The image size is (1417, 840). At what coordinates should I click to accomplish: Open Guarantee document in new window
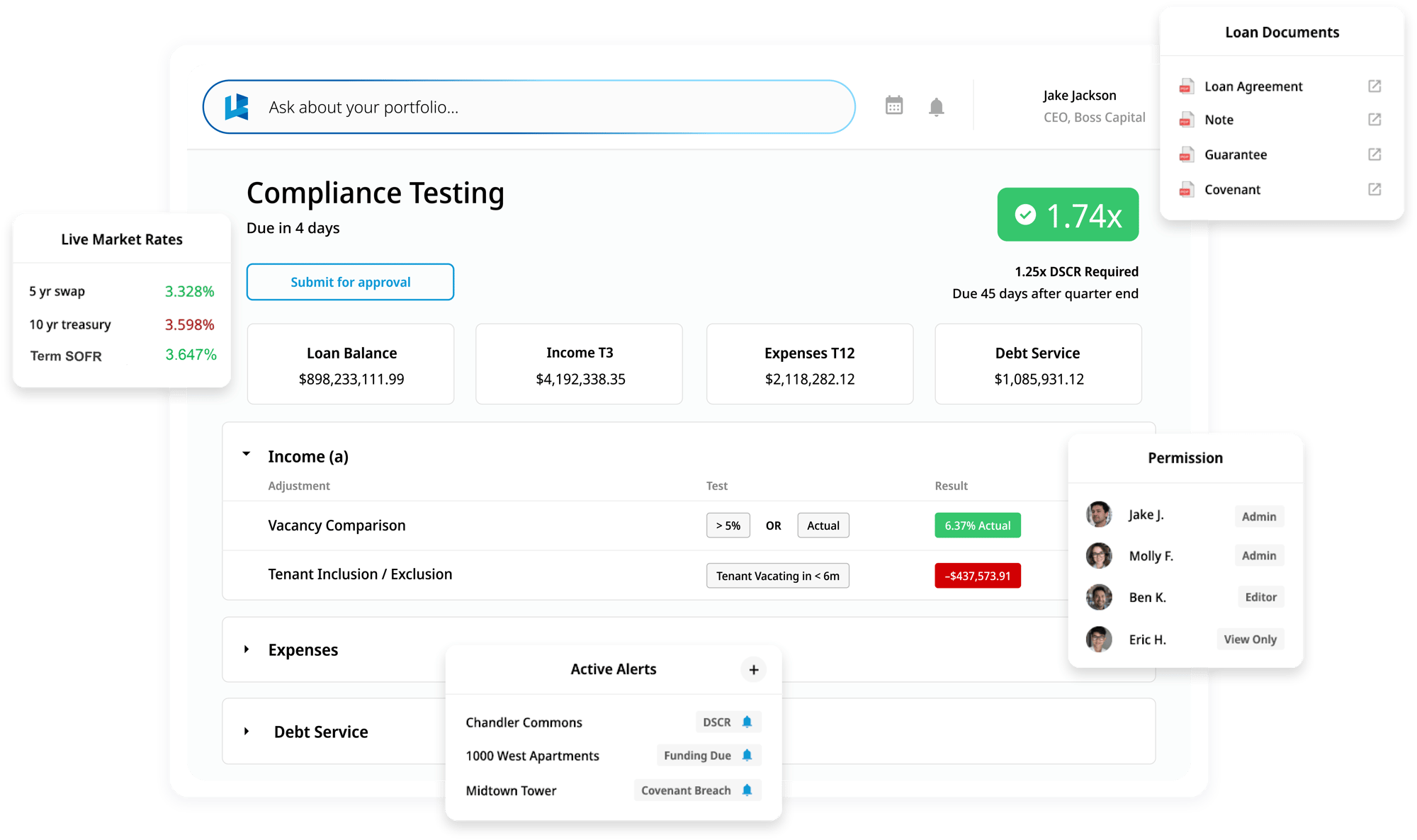1374,154
